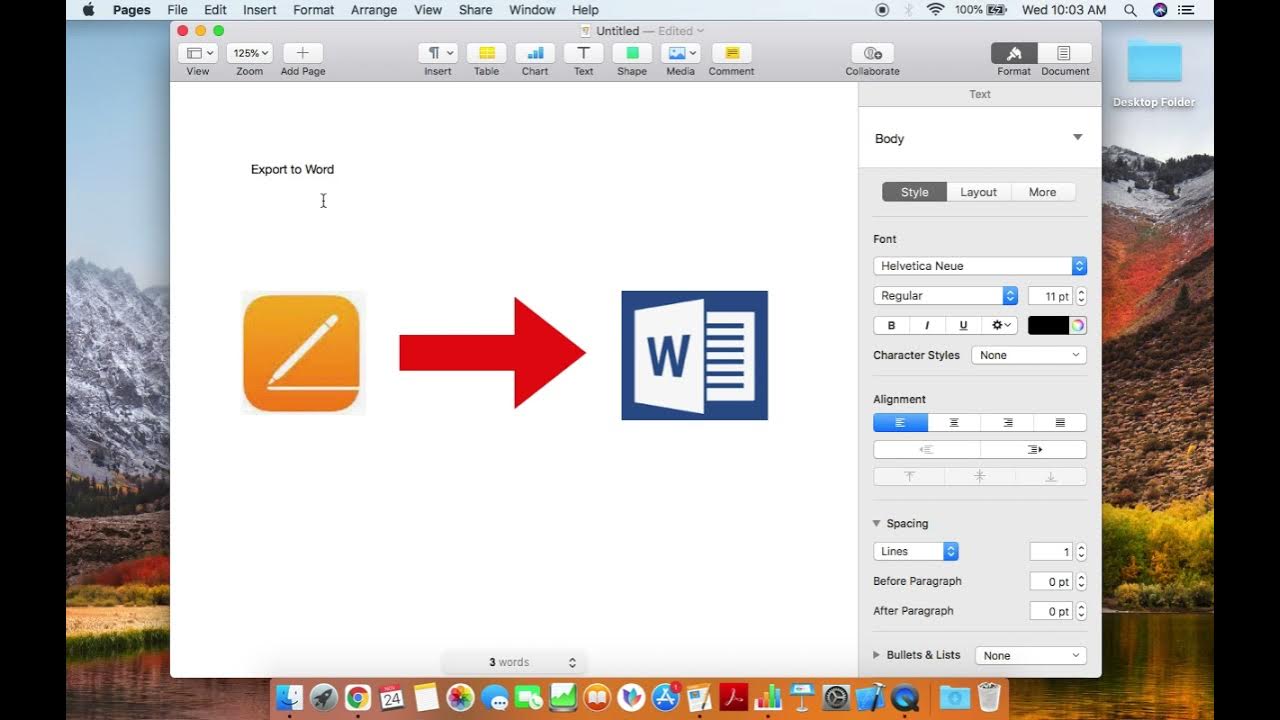Click the black text color swatch
The width and height of the screenshot is (1280, 720).
tap(1048, 325)
